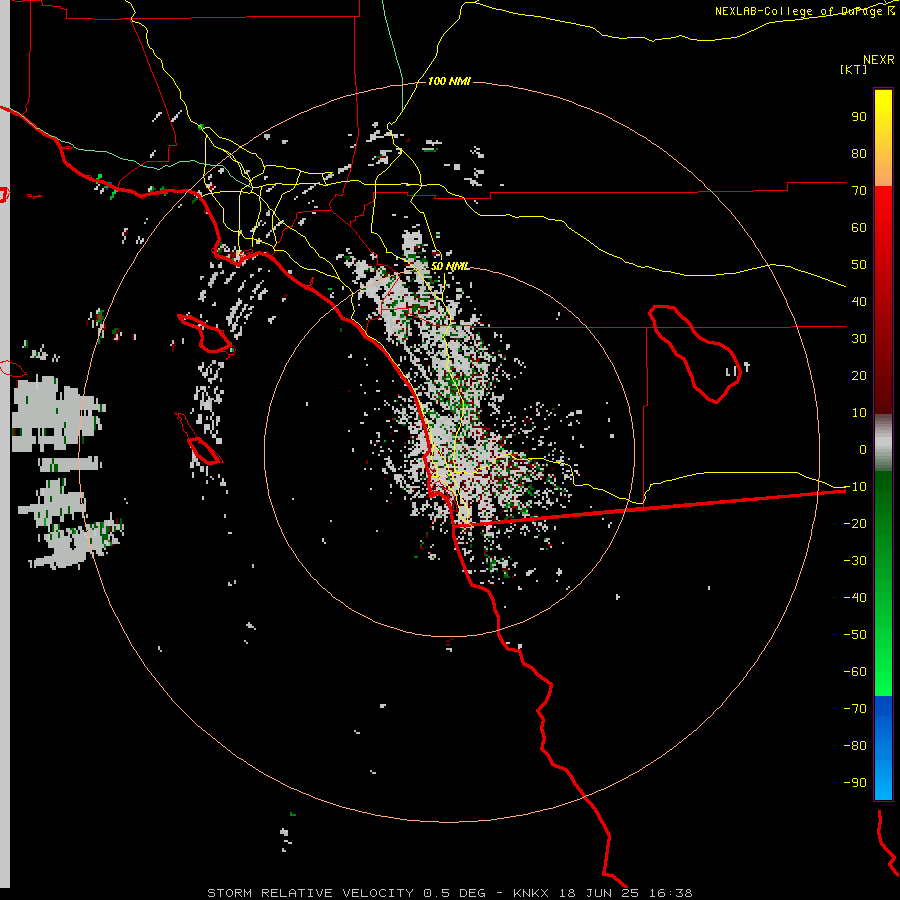
Task: Click the 90 value on the velocity scale
Action: pos(859,117)
